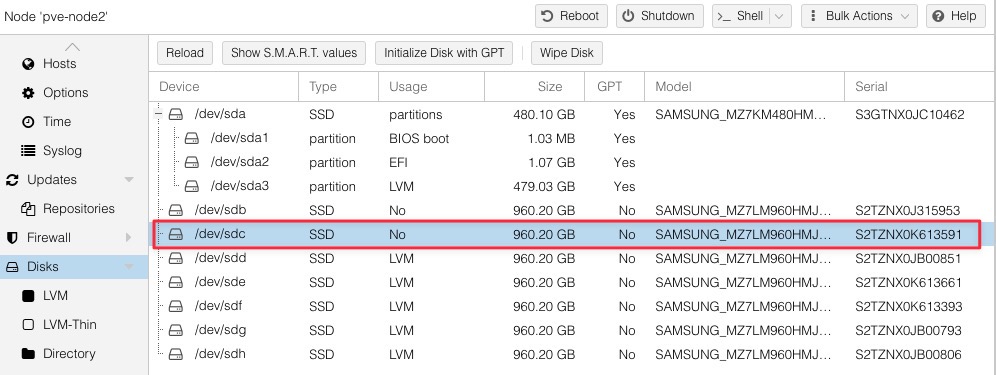Click the Firewall shield icon

(12, 238)
